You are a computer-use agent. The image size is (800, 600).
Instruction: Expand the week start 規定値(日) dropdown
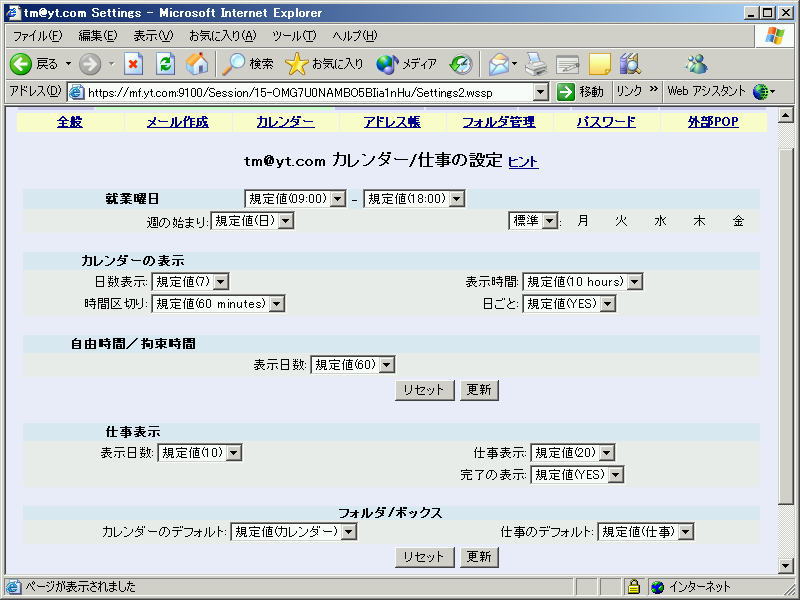click(252, 221)
